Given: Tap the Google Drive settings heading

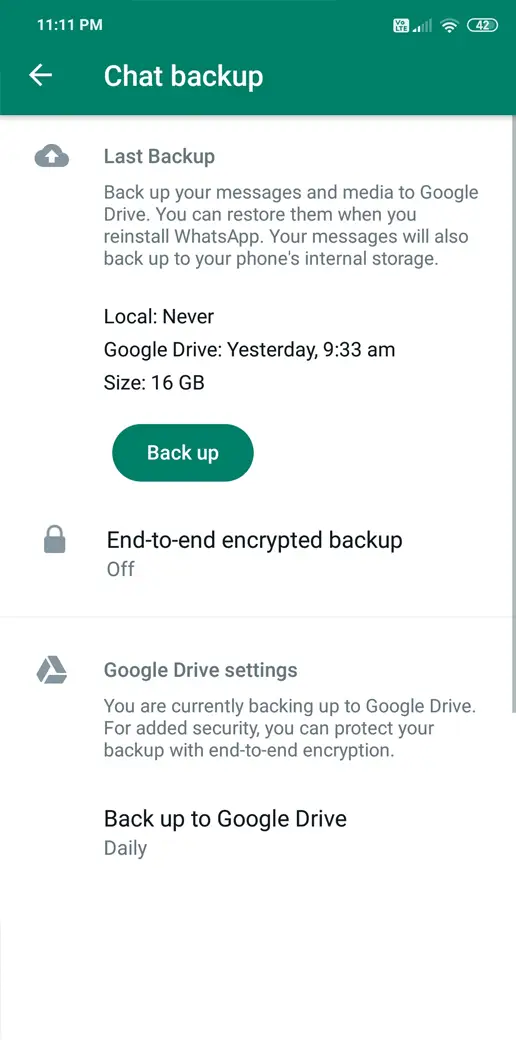Looking at the screenshot, I should click(201, 670).
